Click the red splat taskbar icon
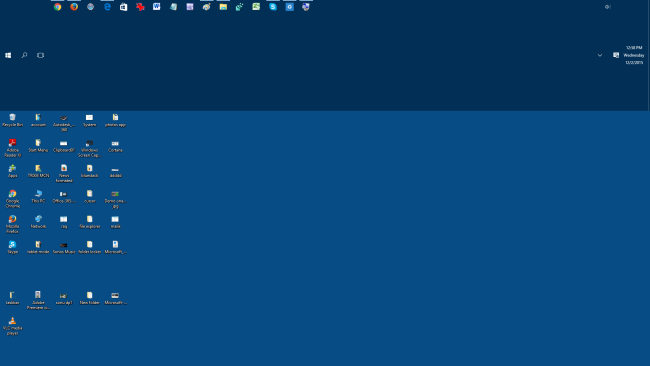 [x=140, y=7]
